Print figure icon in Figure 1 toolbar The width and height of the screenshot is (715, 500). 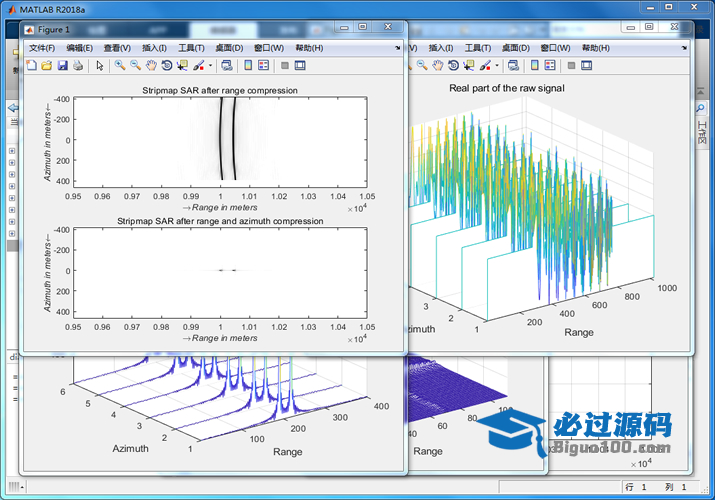tap(78, 66)
